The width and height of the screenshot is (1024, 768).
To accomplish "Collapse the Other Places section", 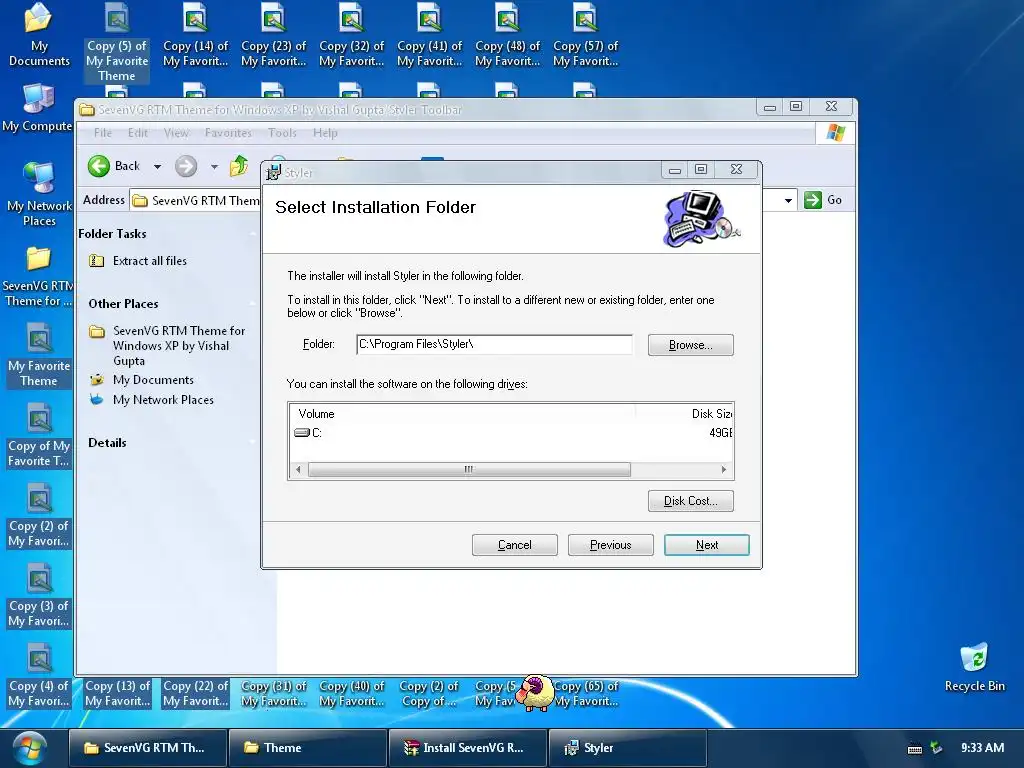I will point(252,304).
